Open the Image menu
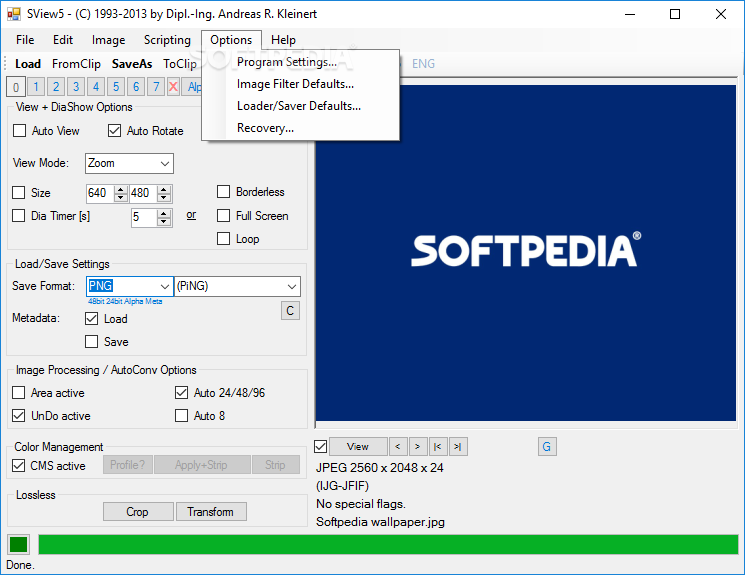 coord(108,40)
